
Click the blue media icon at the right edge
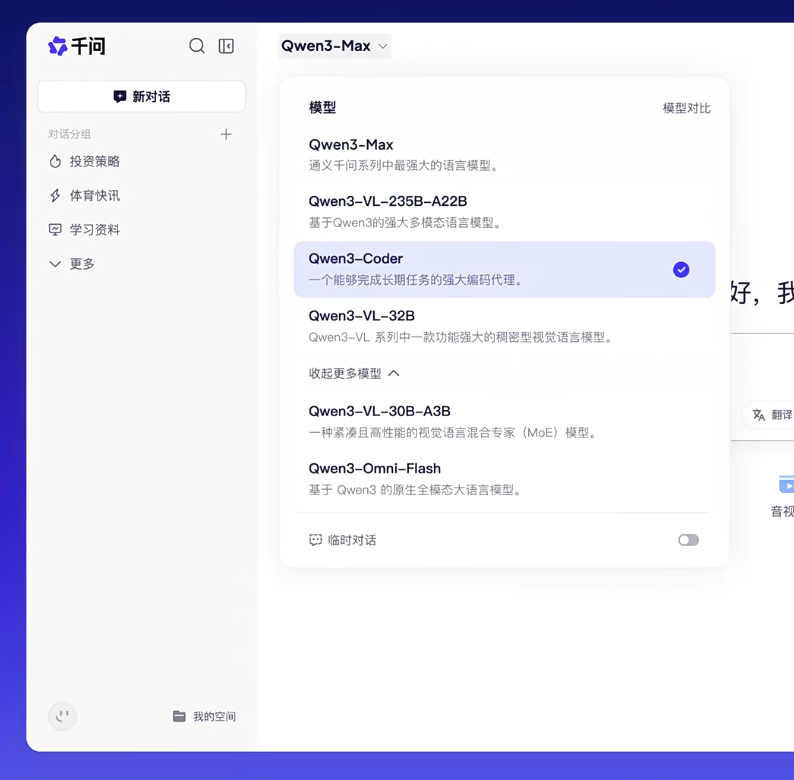pos(786,484)
